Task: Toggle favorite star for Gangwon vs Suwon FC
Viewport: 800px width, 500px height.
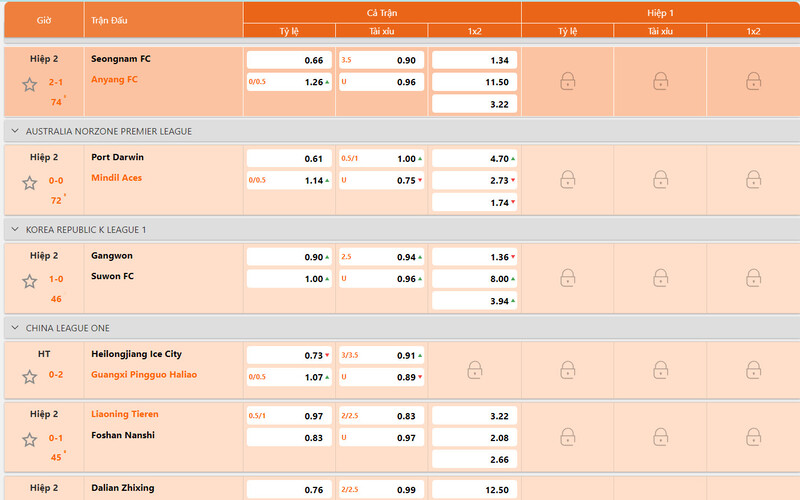Action: 30,281
